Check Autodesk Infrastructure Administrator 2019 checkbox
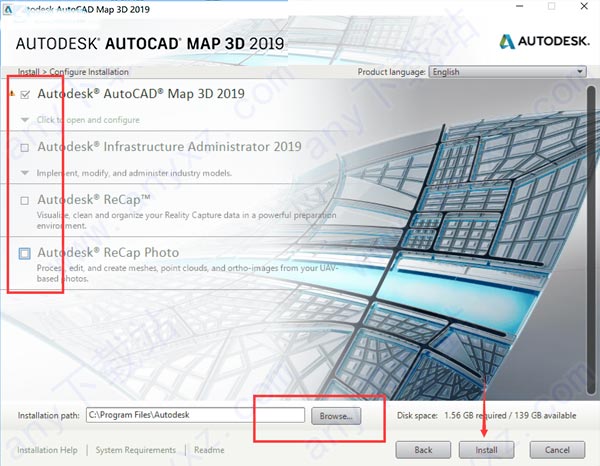The height and width of the screenshot is (466, 600). pyautogui.click(x=24, y=147)
